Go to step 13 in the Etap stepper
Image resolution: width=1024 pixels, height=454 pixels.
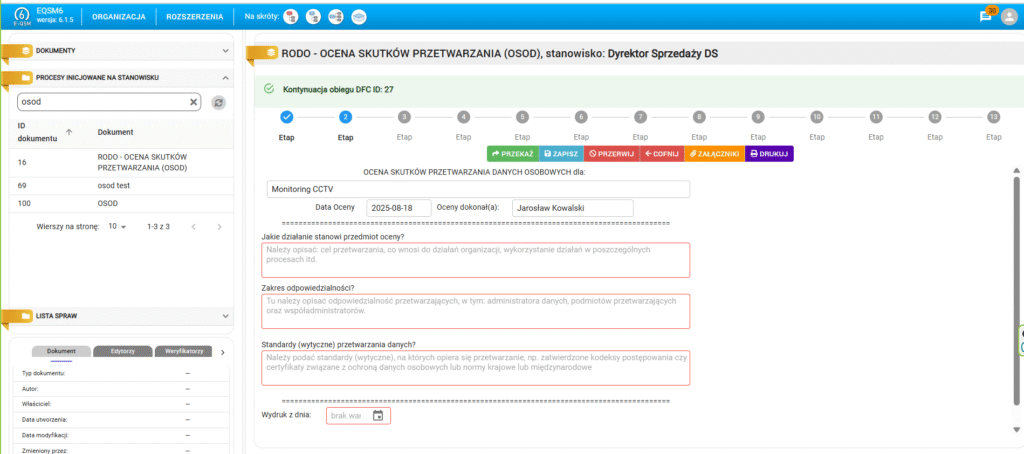tap(993, 117)
